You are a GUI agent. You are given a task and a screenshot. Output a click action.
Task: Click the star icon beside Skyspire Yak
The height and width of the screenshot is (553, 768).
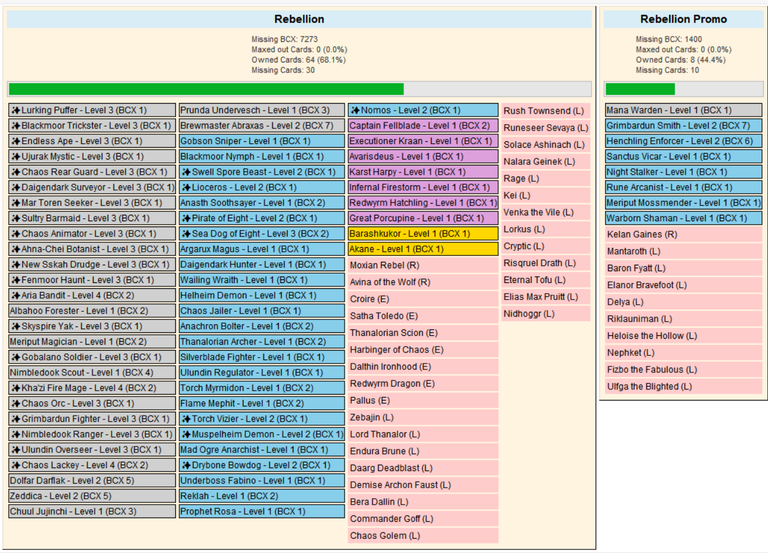click(x=16, y=326)
